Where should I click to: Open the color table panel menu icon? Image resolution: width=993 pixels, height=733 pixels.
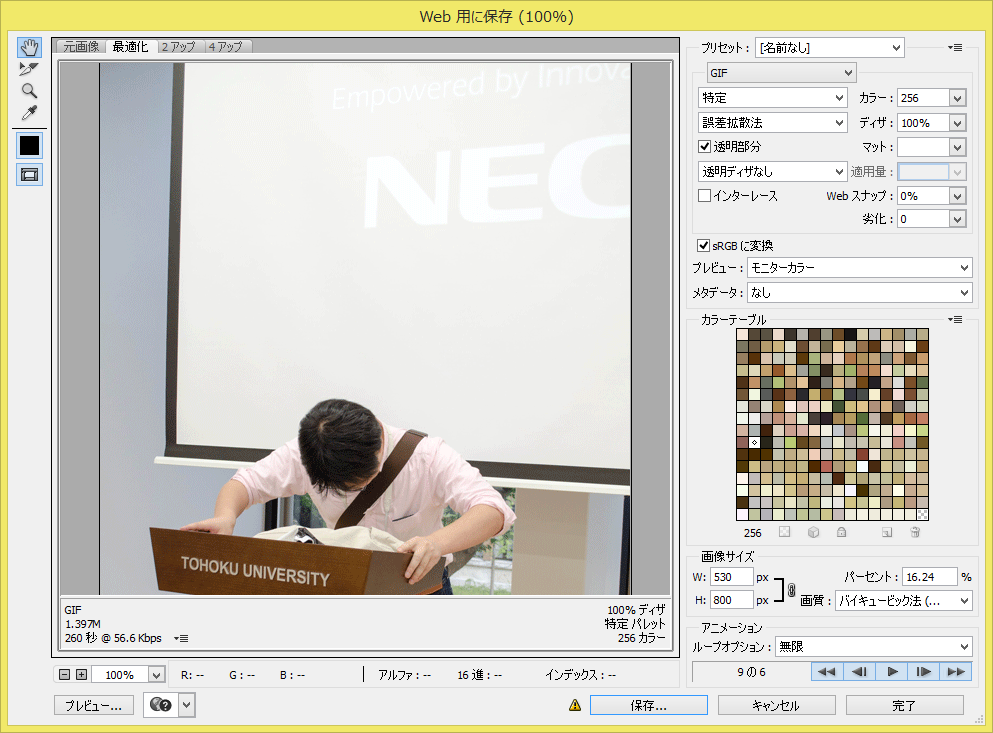click(x=955, y=319)
